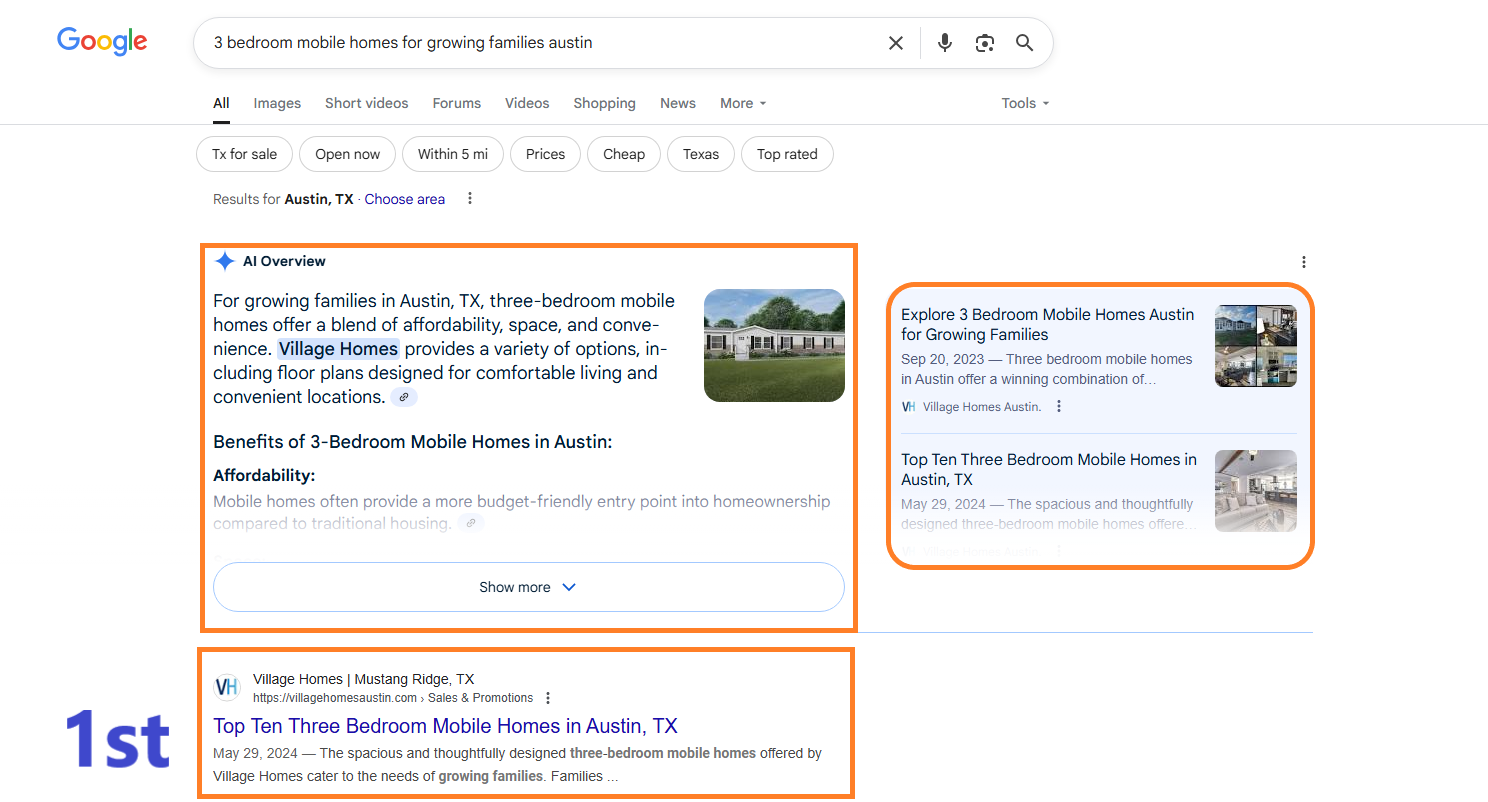Image resolution: width=1488 pixels, height=802 pixels.
Task: Open three-dot menu beside Choose area
Action: point(469,199)
